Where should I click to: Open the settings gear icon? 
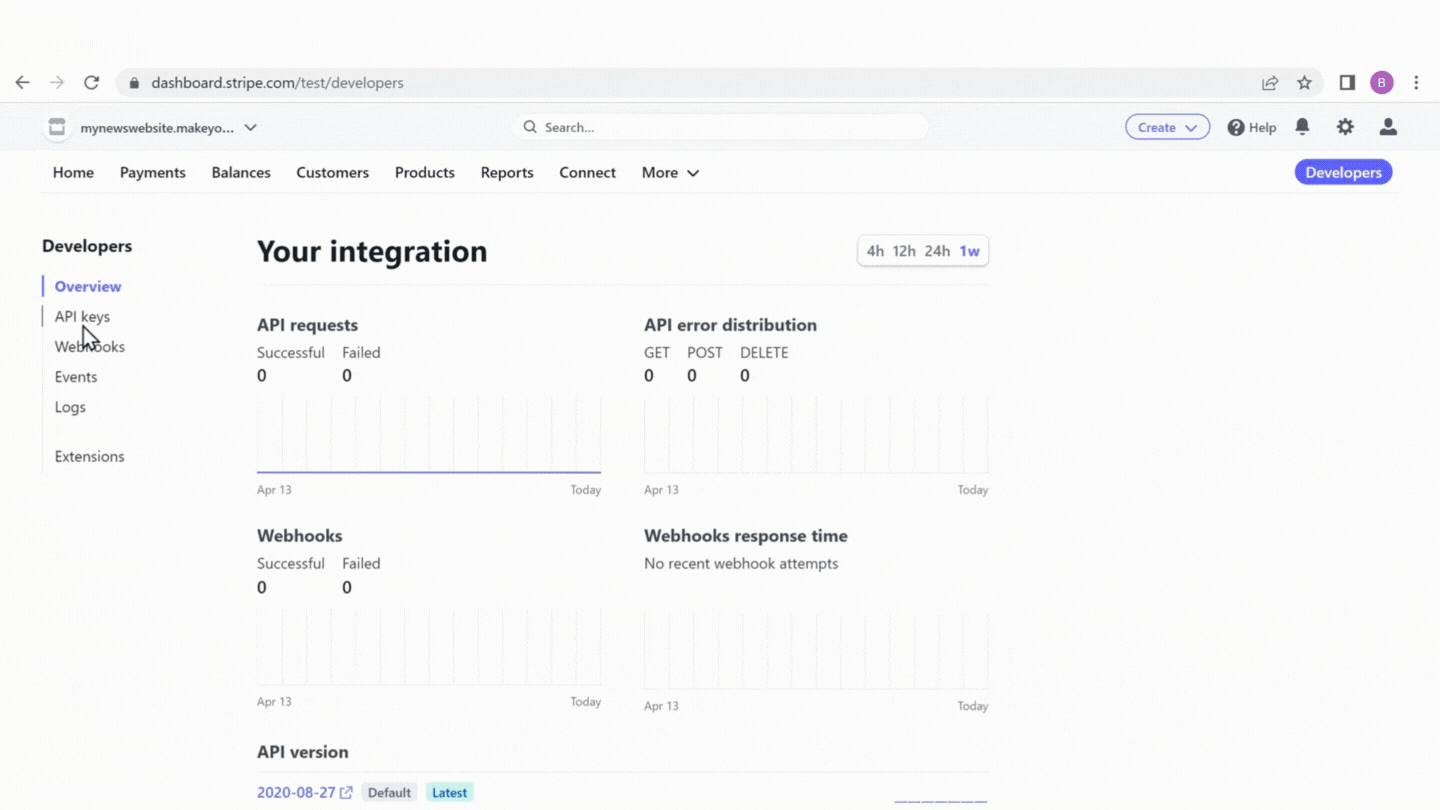1345,127
